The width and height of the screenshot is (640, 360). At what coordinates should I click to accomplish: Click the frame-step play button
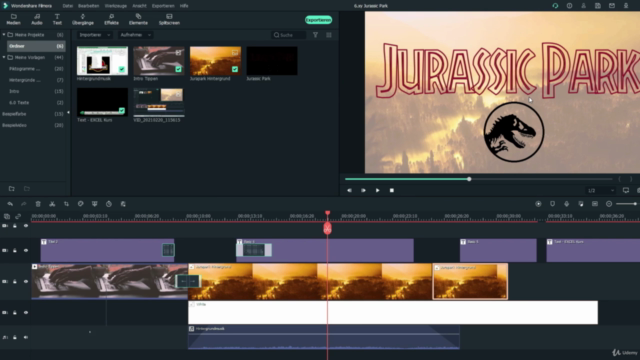tap(363, 191)
